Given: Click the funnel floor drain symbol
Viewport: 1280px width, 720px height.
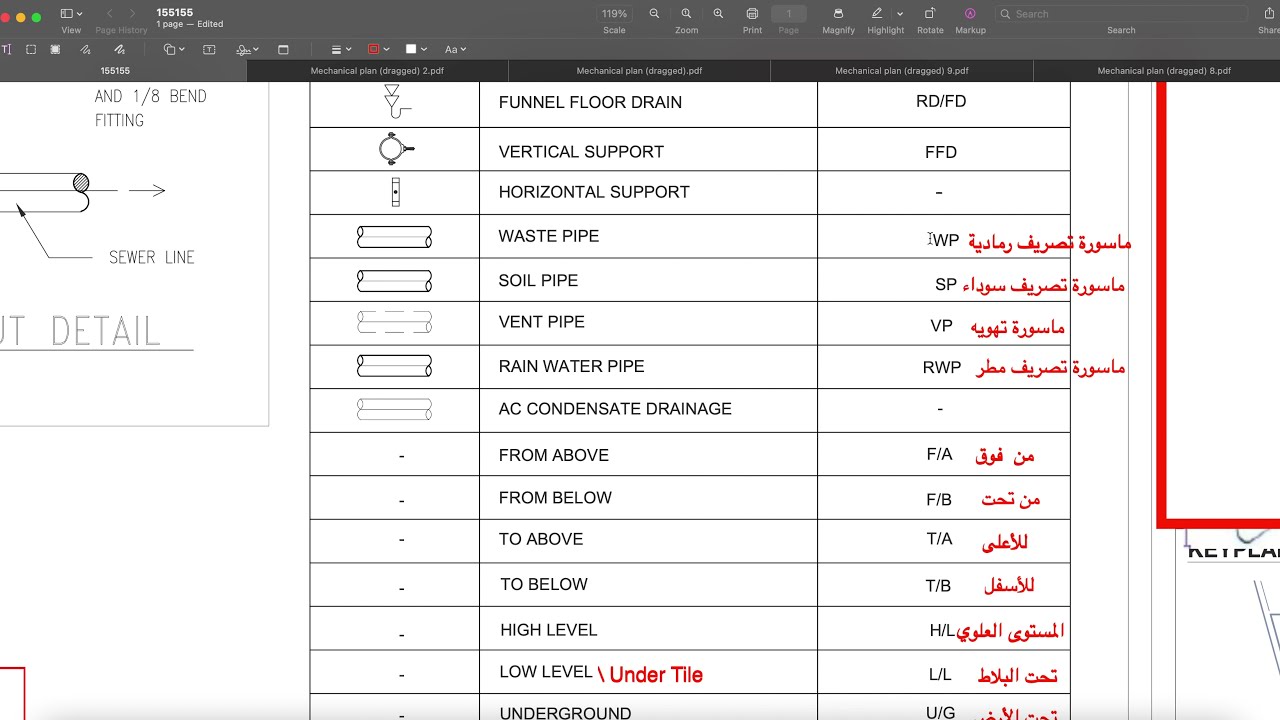Looking at the screenshot, I should (396, 101).
